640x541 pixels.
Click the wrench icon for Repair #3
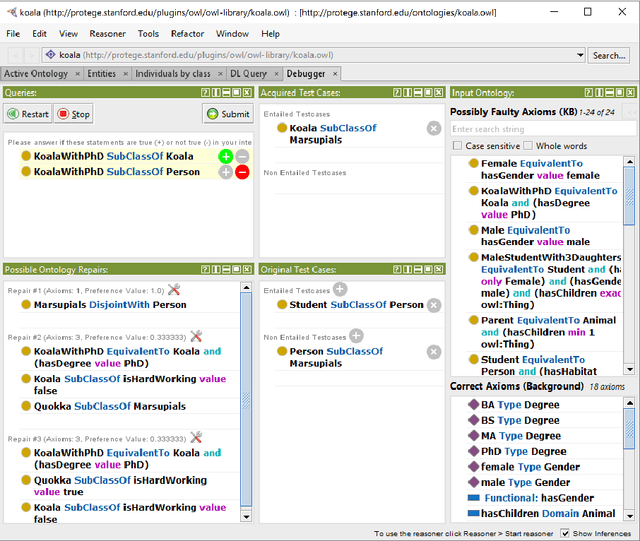click(x=196, y=437)
